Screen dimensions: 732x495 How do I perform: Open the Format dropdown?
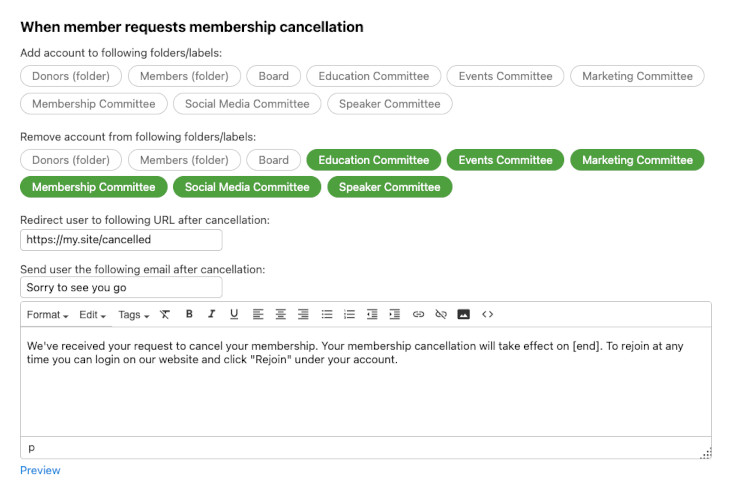(x=47, y=315)
